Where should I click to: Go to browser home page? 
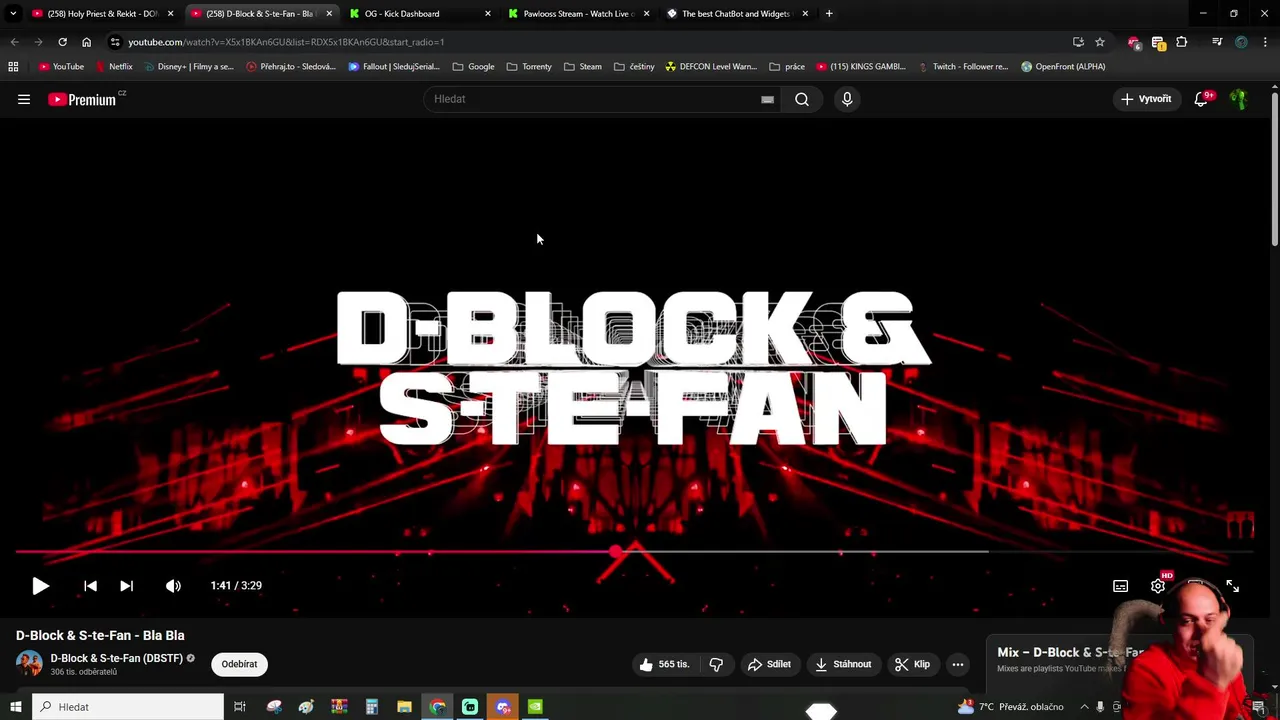pos(86,42)
